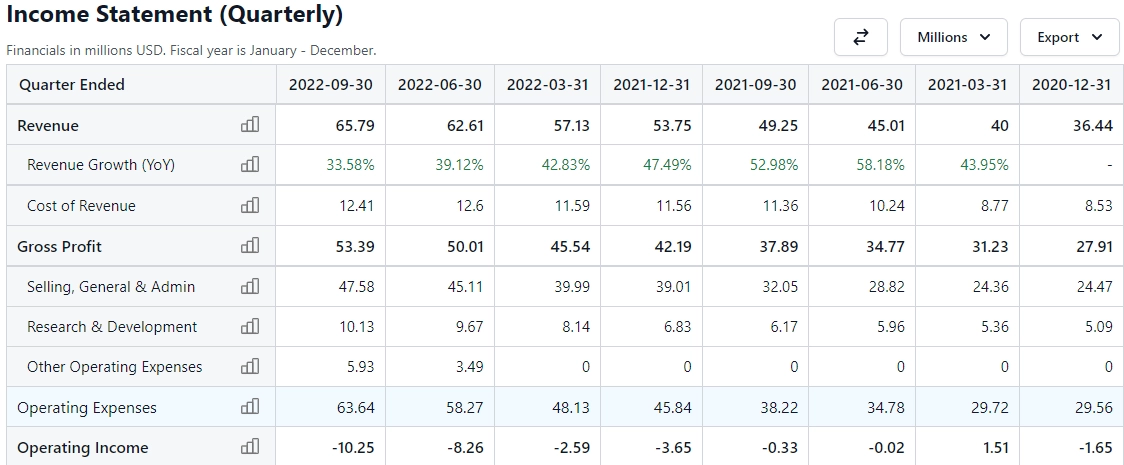
Task: Click chart icon for Selling, General & Admin
Action: tap(250, 287)
